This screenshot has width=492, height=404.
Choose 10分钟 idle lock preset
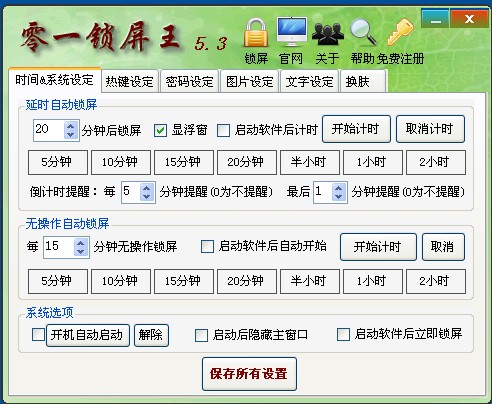[x=121, y=281]
